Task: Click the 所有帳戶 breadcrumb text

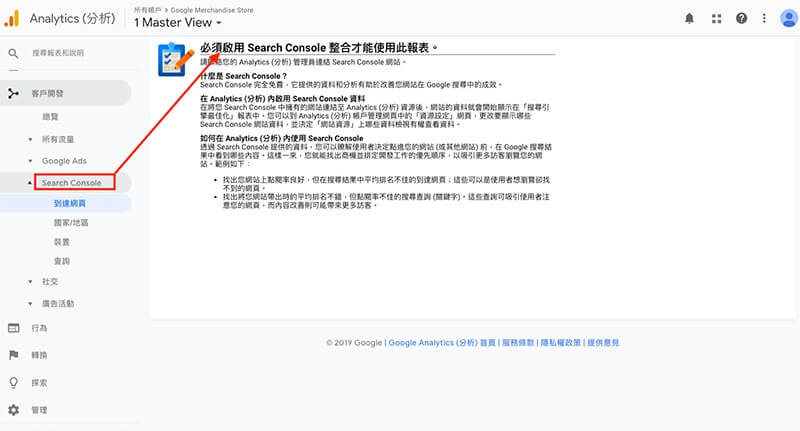Action: 147,10
